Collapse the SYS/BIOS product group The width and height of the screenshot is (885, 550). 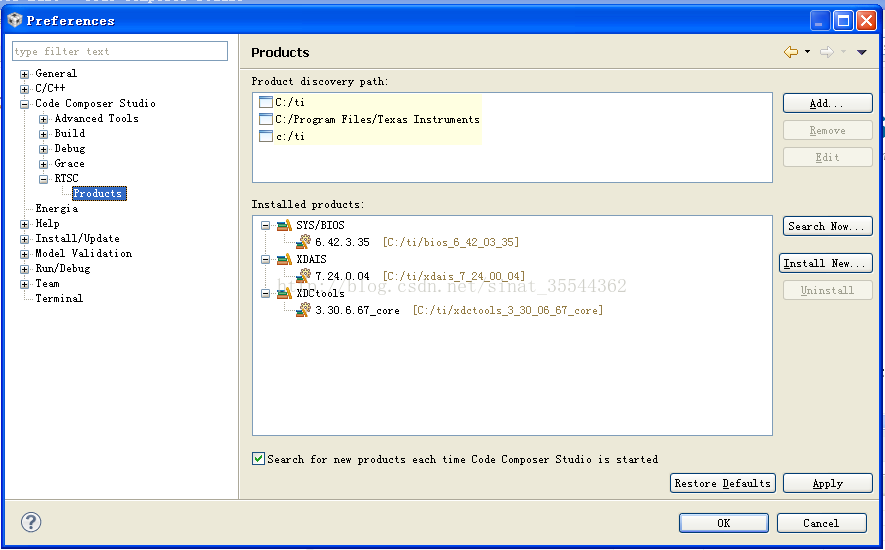pyautogui.click(x=265, y=226)
